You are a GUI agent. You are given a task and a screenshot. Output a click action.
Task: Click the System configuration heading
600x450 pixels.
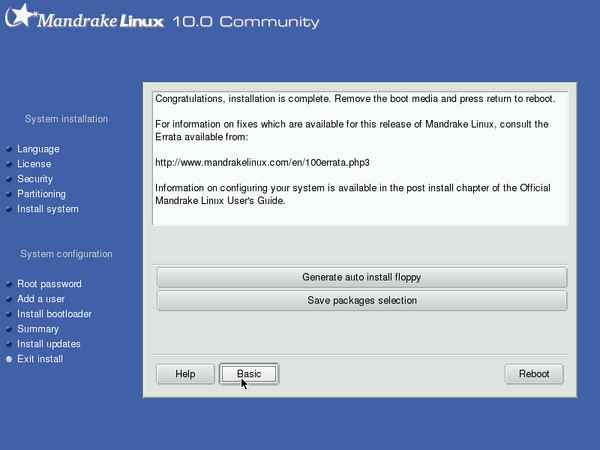(66, 254)
